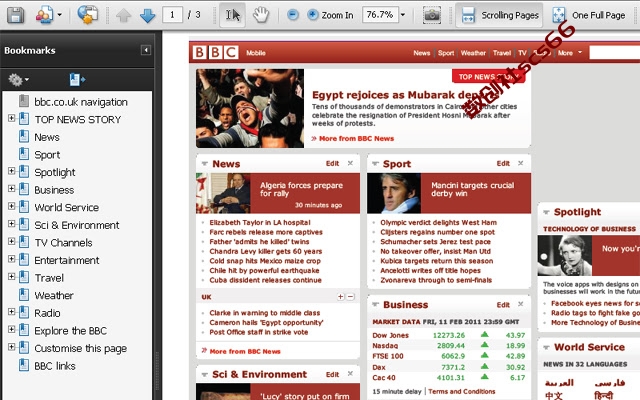Expand the TOP NEWS STORY bookmark
Viewport: 640px width, 400px height.
coord(12,118)
